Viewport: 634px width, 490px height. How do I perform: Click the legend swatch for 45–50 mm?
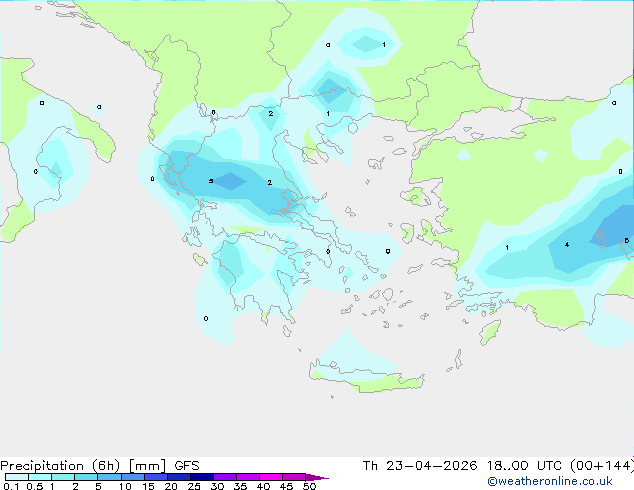(294, 477)
